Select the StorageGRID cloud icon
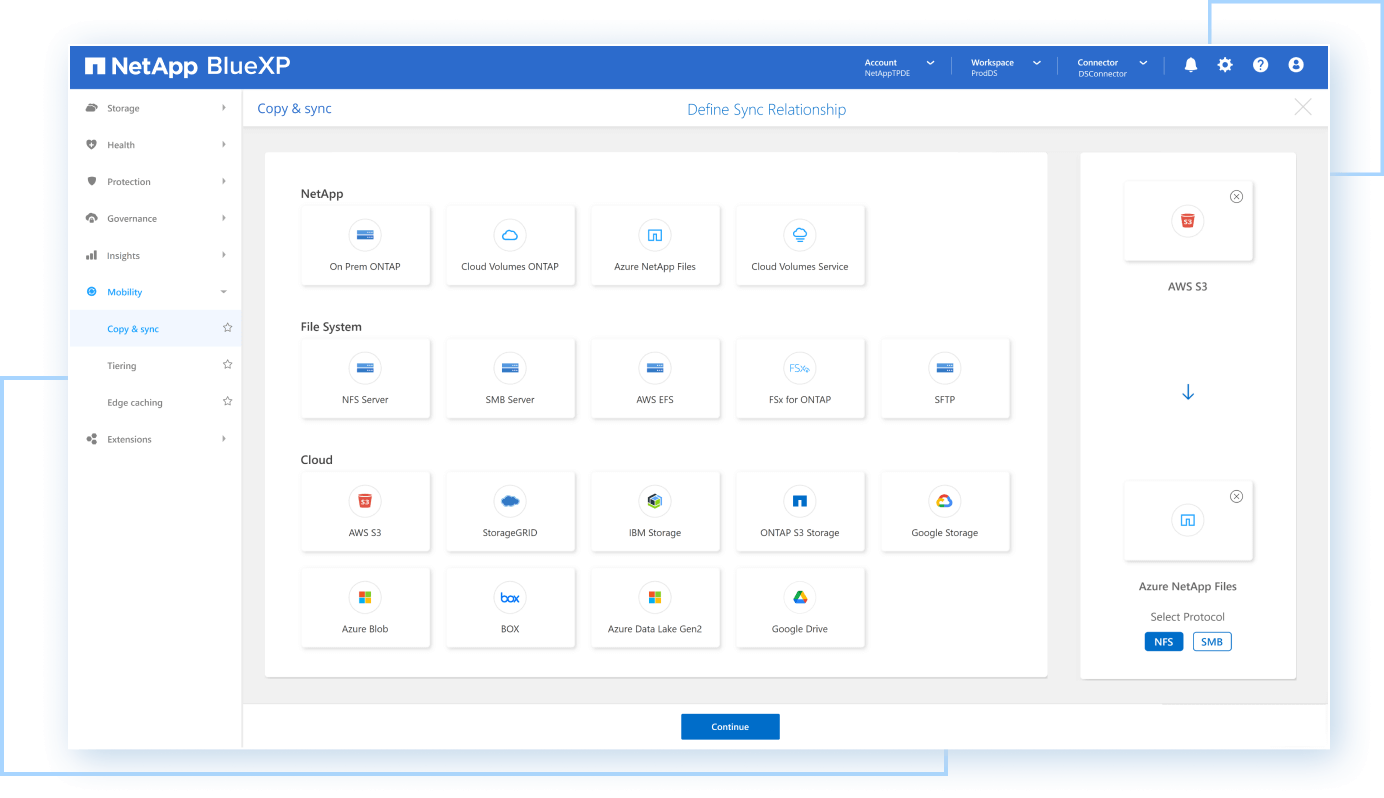1384x798 pixels. click(x=510, y=501)
